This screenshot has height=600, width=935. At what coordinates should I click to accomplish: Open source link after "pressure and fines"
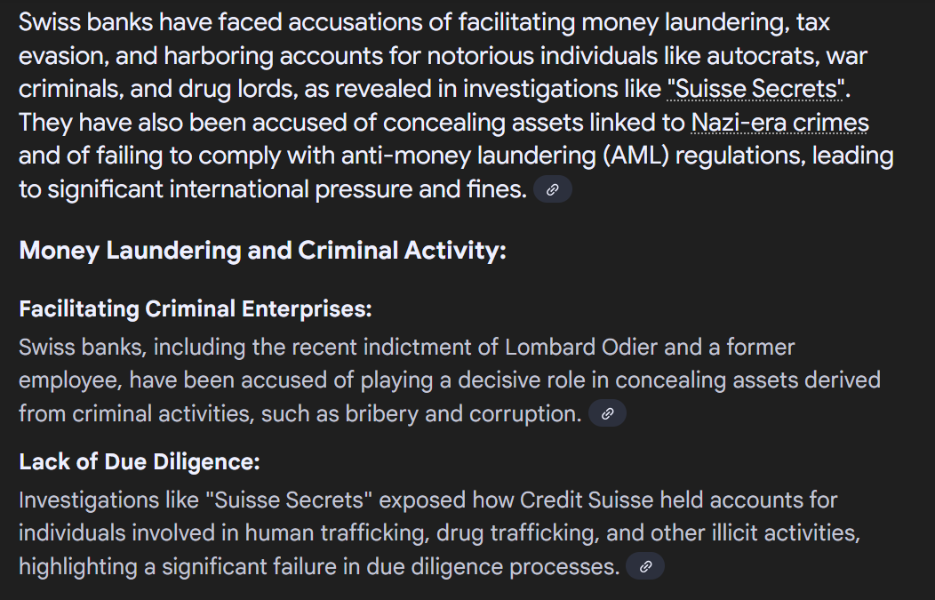[552, 190]
